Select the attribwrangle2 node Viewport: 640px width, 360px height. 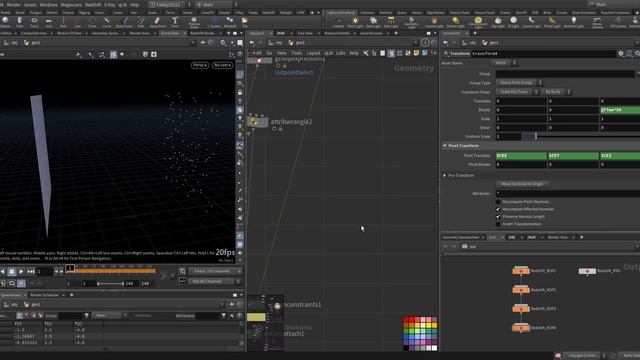point(257,122)
